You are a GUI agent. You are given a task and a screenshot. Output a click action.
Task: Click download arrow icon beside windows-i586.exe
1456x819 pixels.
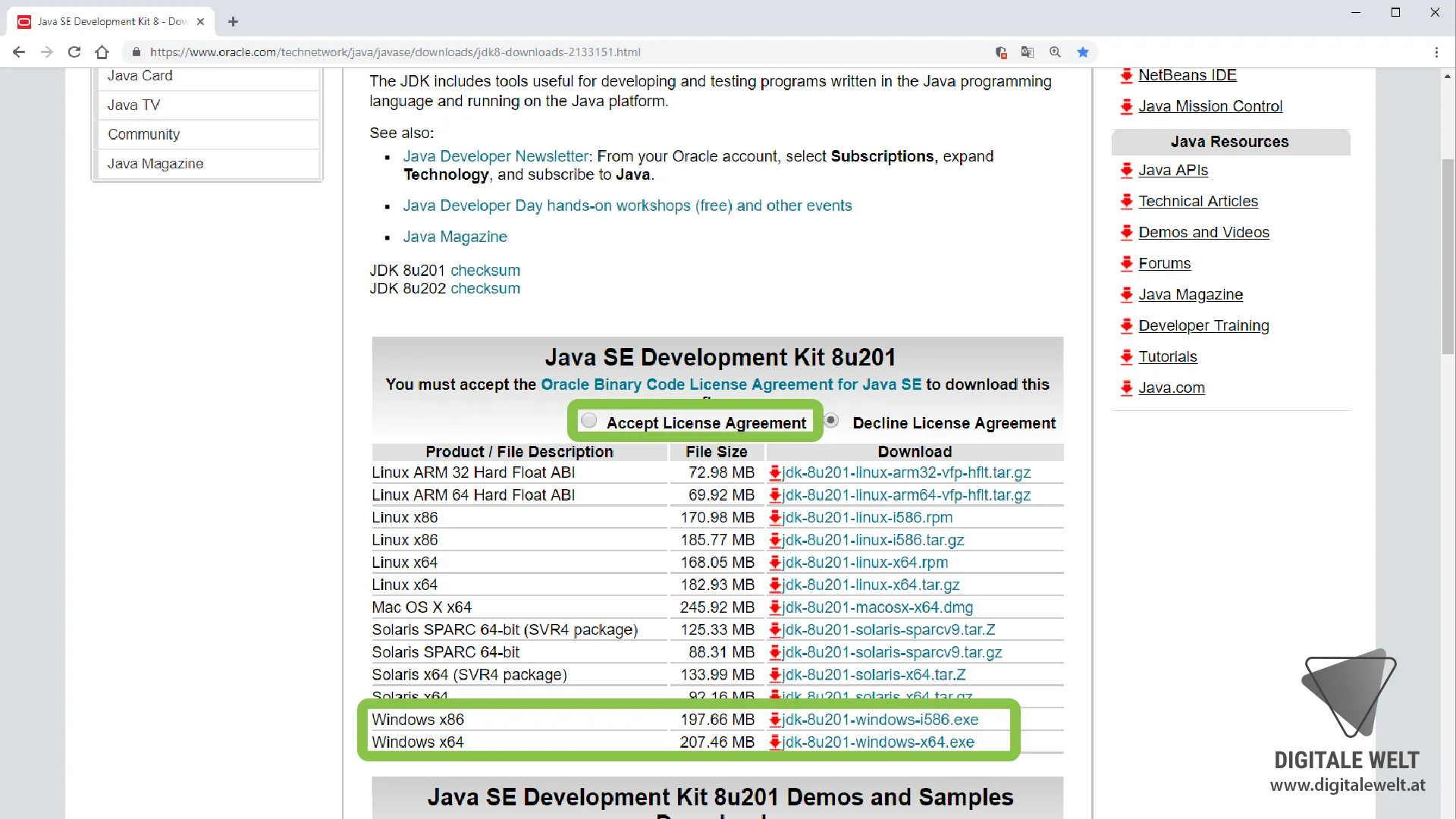click(775, 720)
